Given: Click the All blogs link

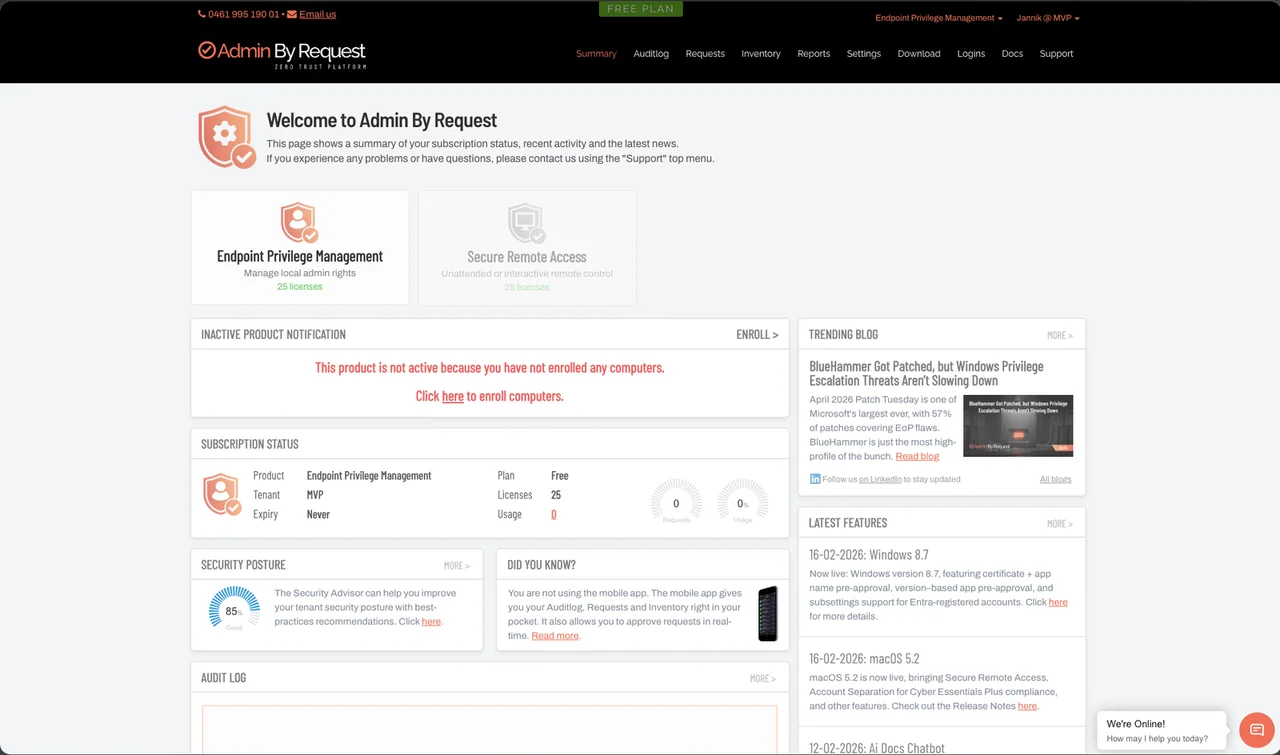Looking at the screenshot, I should [1055, 479].
